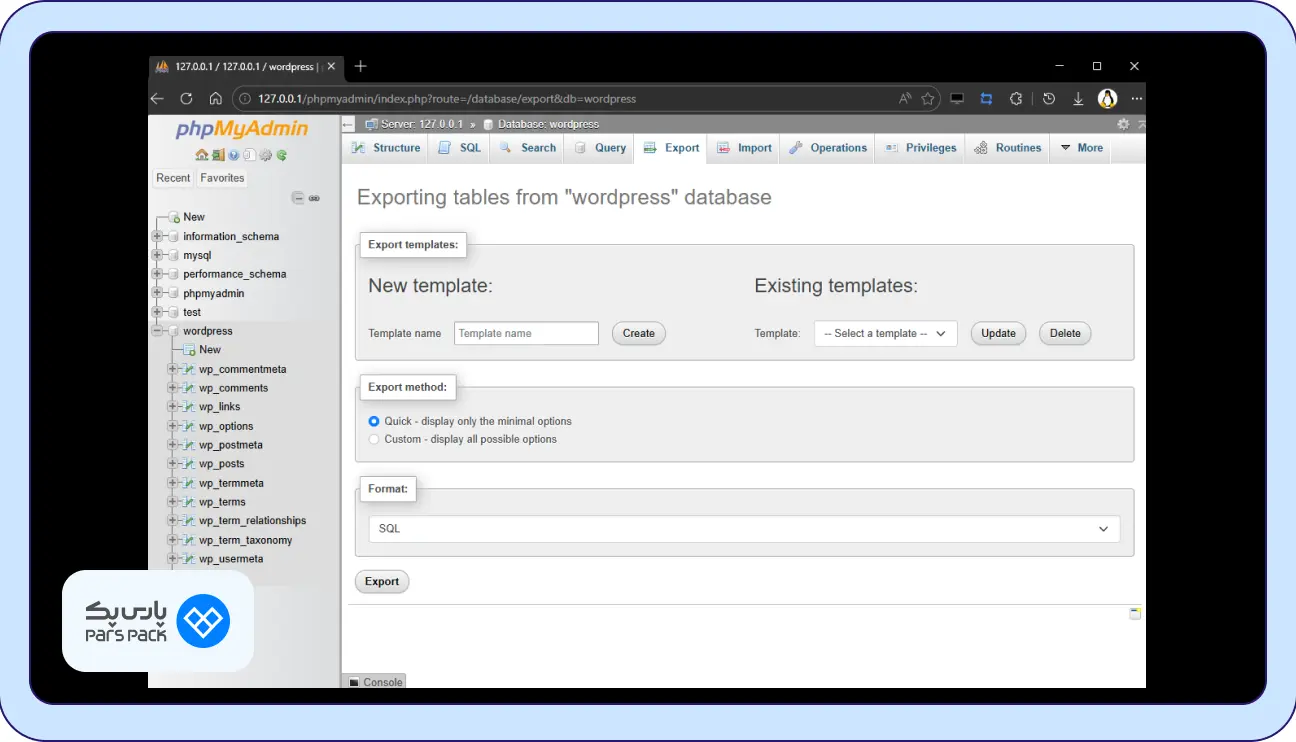This screenshot has height=742, width=1296.
Task: Expand the information_schema database
Action: 157,237
